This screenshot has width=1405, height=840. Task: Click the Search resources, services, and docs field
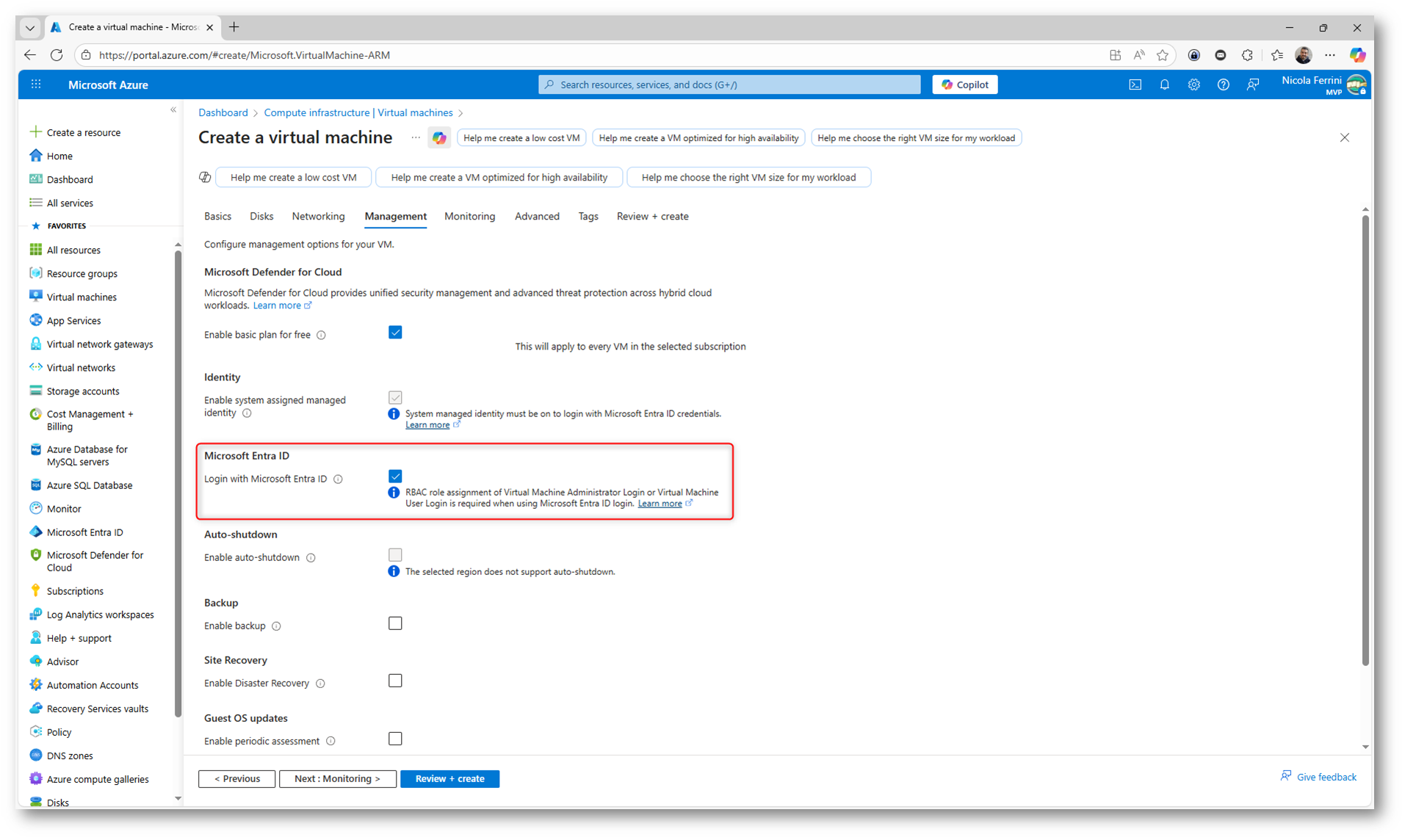click(x=729, y=84)
